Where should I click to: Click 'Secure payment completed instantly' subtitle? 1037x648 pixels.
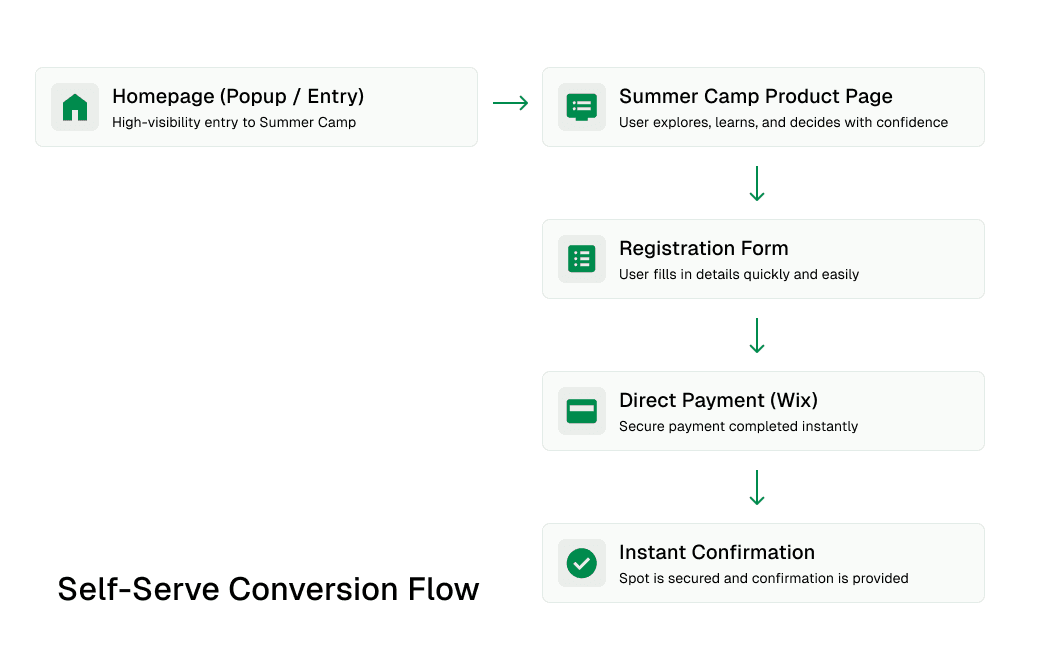click(x=738, y=426)
